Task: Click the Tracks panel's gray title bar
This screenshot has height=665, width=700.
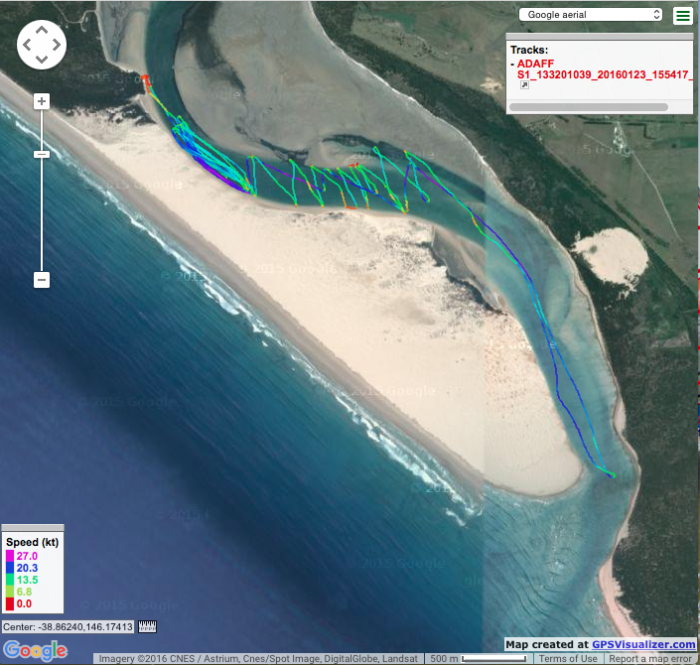Action: point(600,37)
